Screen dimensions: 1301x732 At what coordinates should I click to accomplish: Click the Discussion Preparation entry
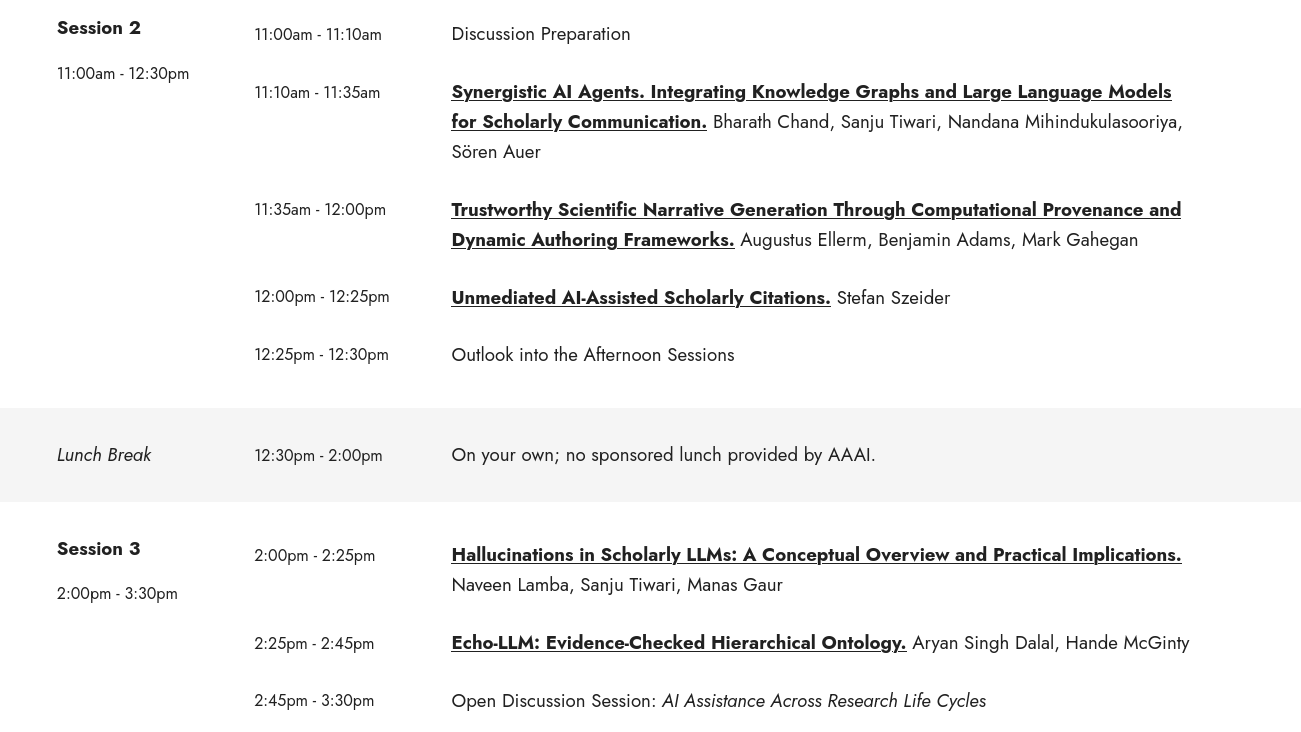(540, 34)
